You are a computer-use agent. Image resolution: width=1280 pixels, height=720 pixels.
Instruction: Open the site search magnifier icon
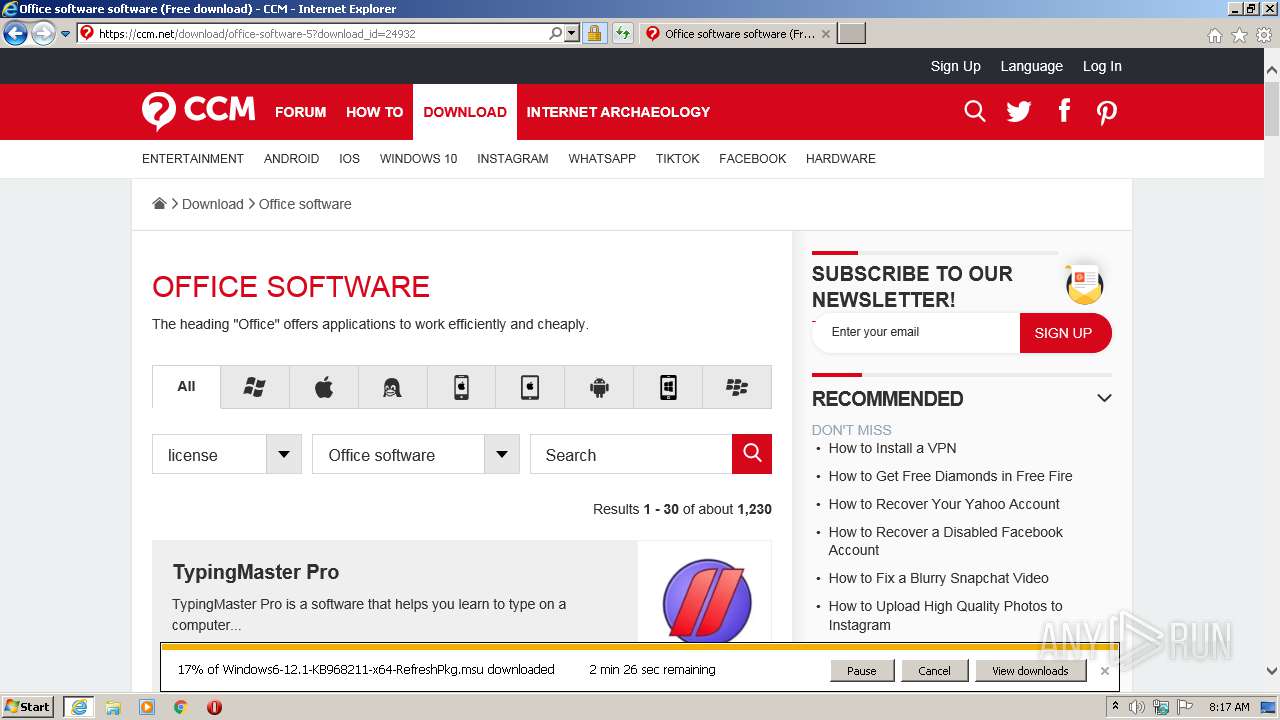tap(975, 111)
